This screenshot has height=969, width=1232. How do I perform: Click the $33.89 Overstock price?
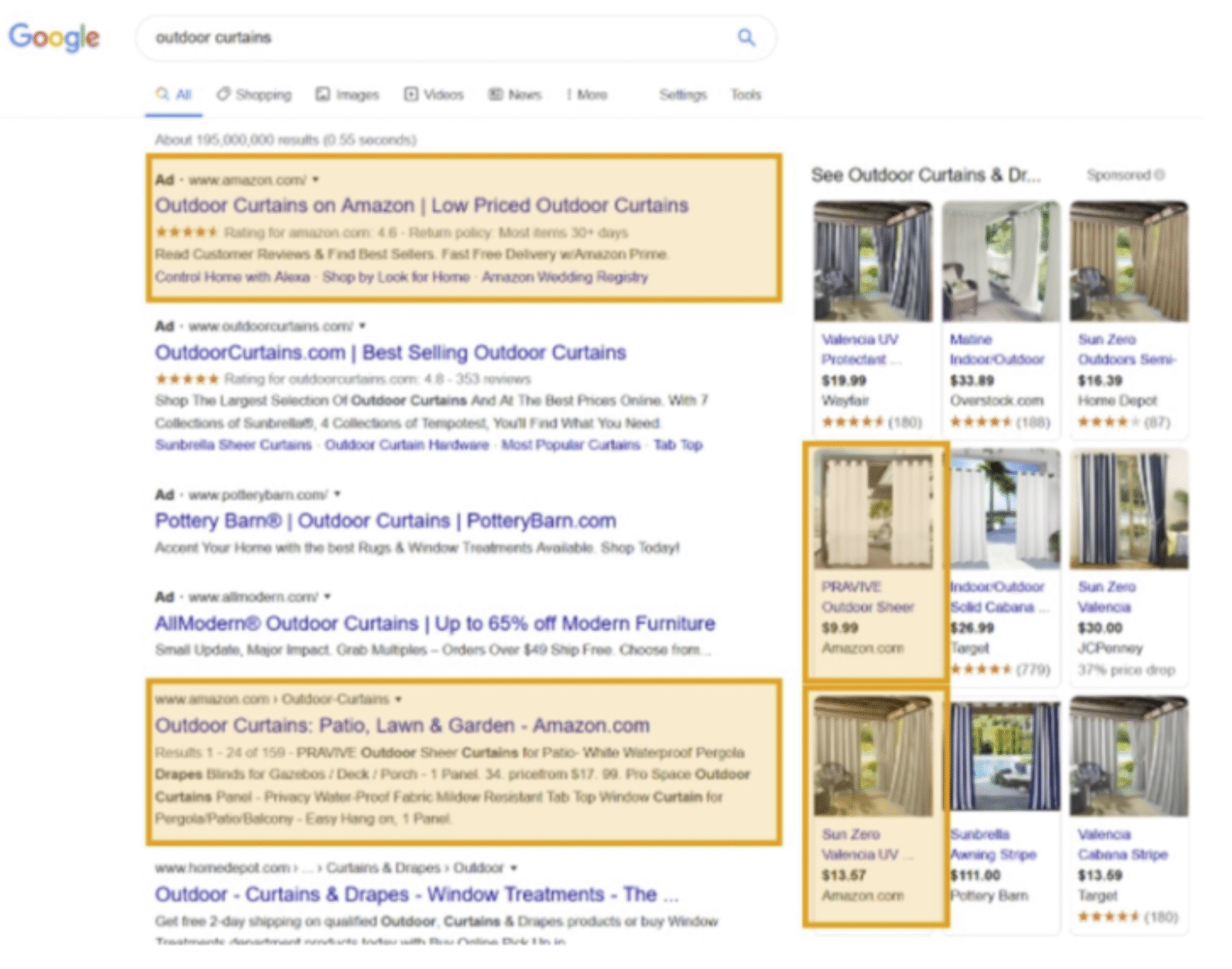pyautogui.click(x=972, y=380)
